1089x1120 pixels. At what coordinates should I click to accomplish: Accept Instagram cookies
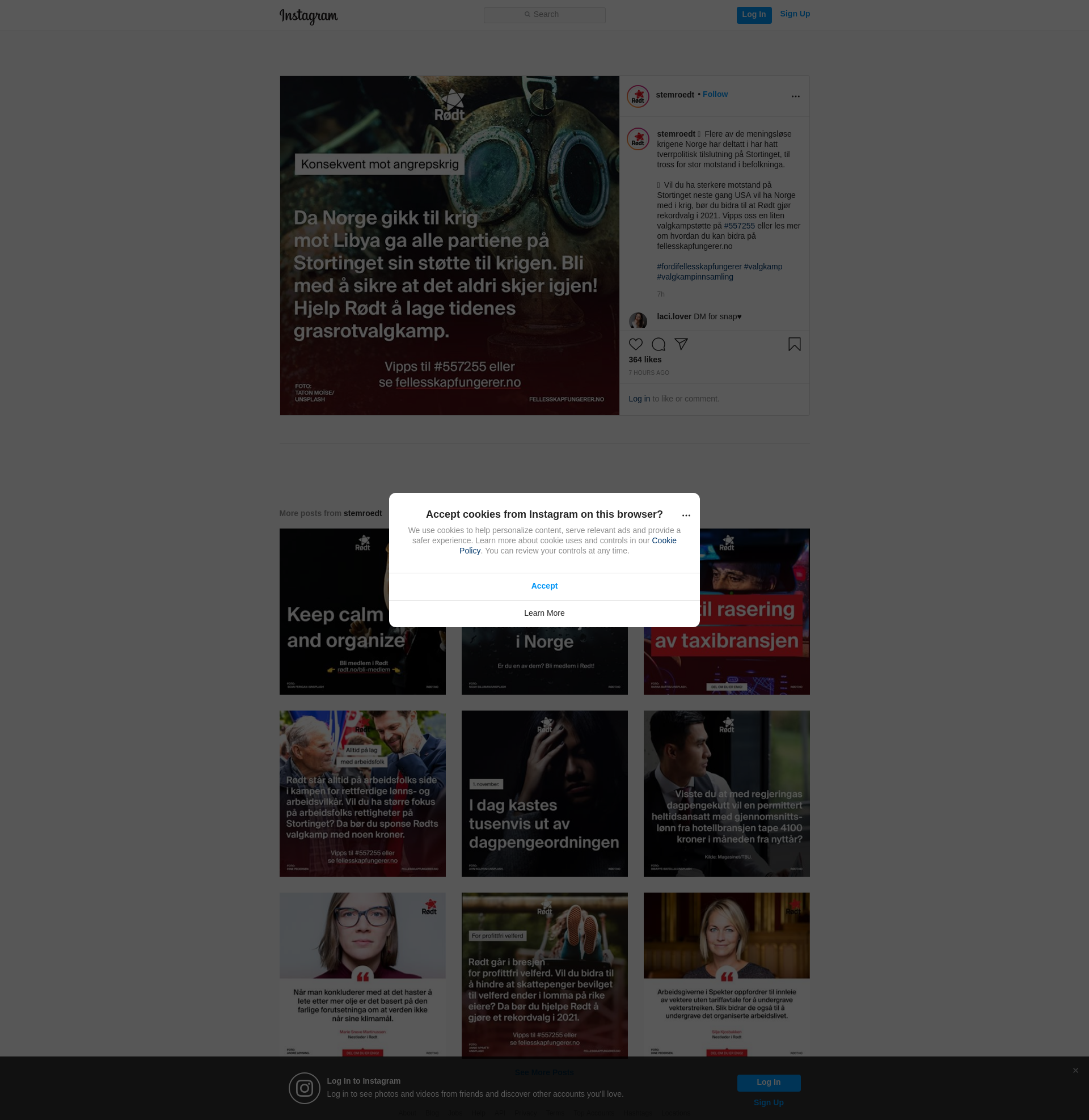[544, 586]
